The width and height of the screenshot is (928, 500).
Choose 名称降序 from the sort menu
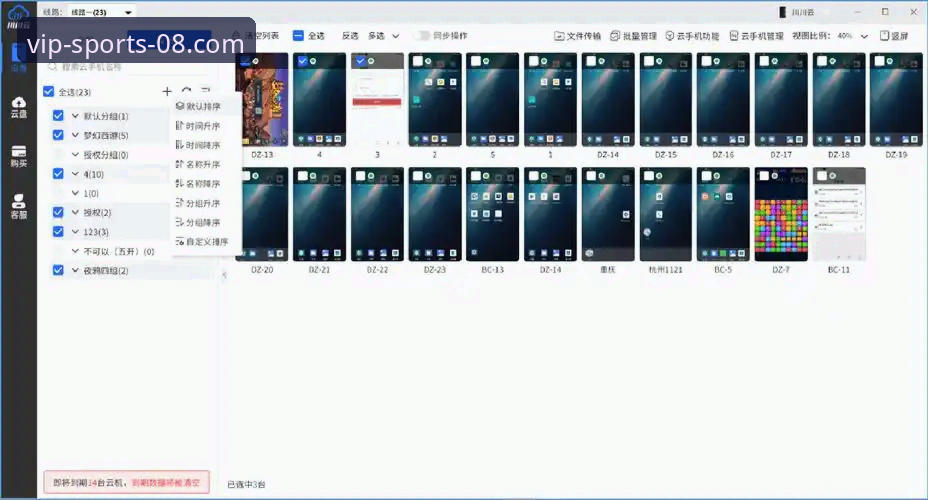(x=205, y=183)
